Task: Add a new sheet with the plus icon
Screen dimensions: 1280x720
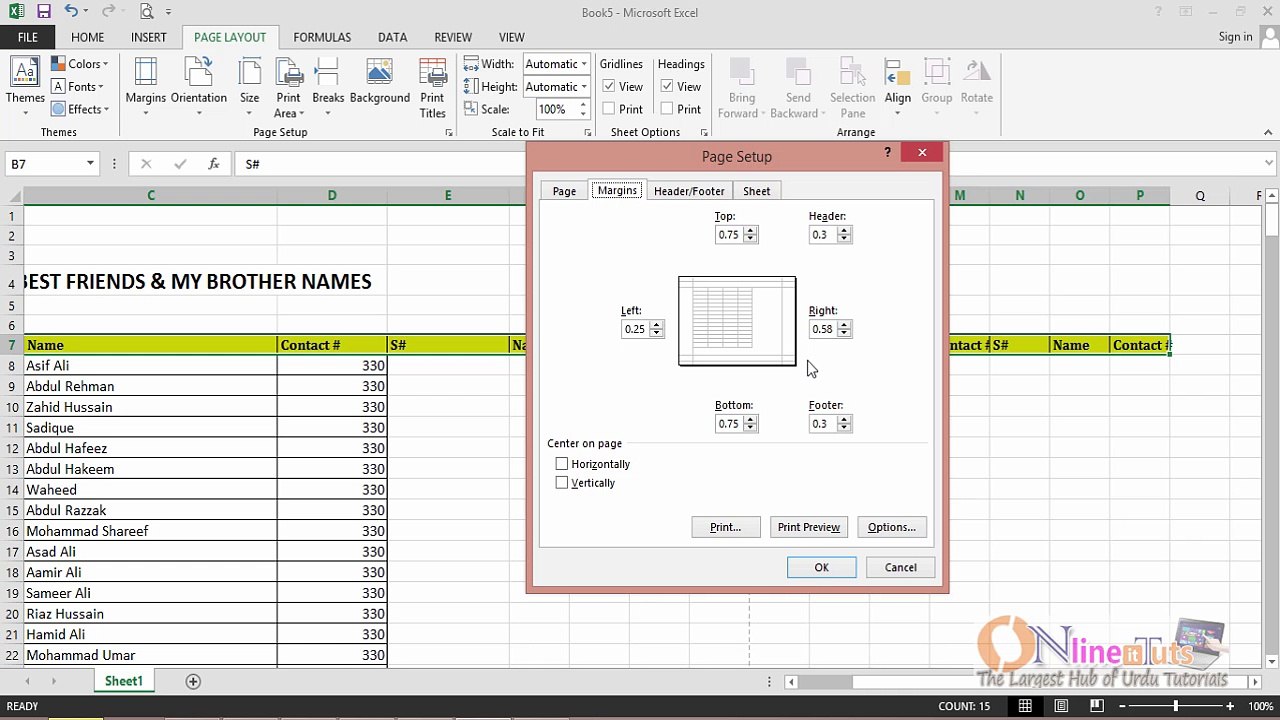Action: 193,681
